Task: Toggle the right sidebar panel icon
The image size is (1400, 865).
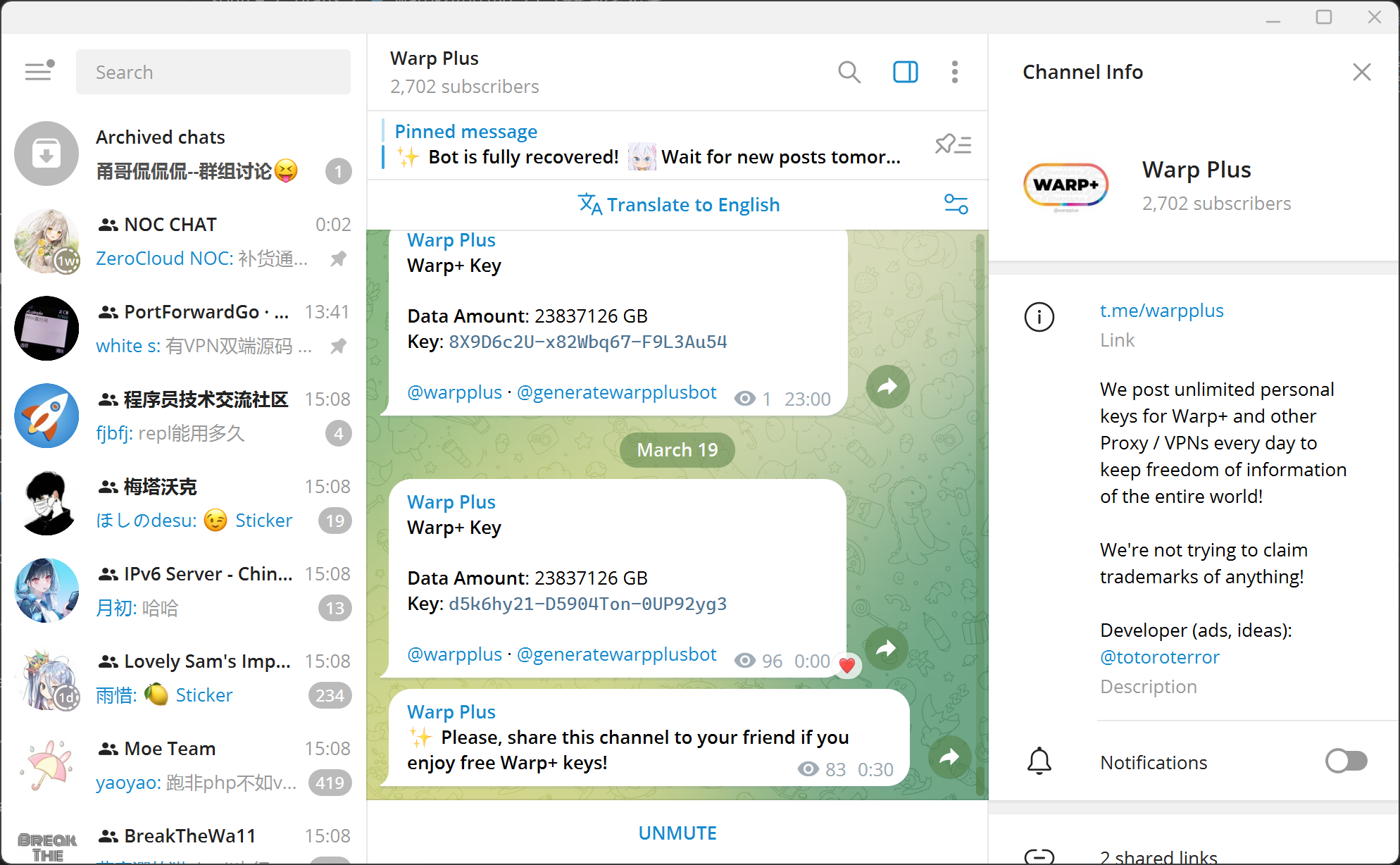Action: click(905, 72)
